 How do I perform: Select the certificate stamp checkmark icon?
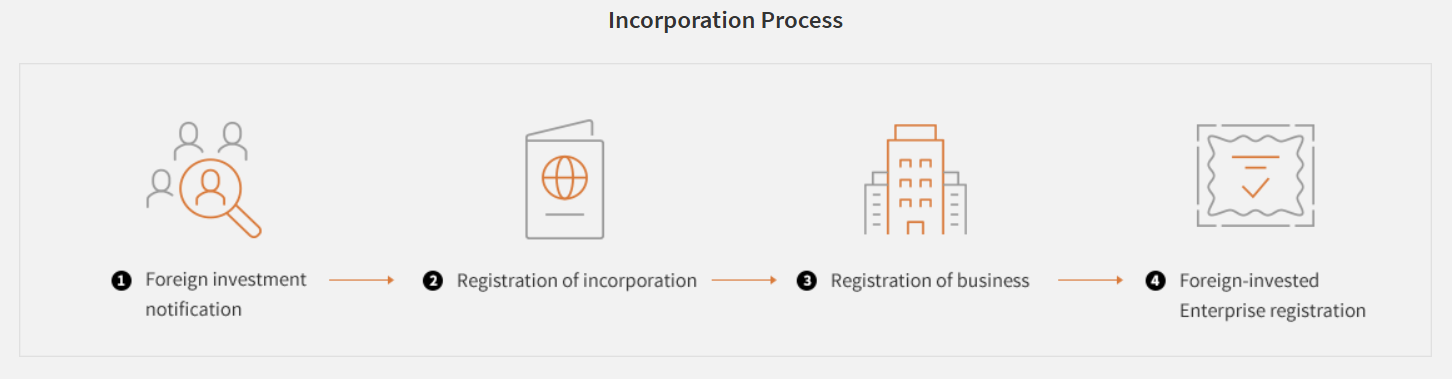tap(1255, 176)
